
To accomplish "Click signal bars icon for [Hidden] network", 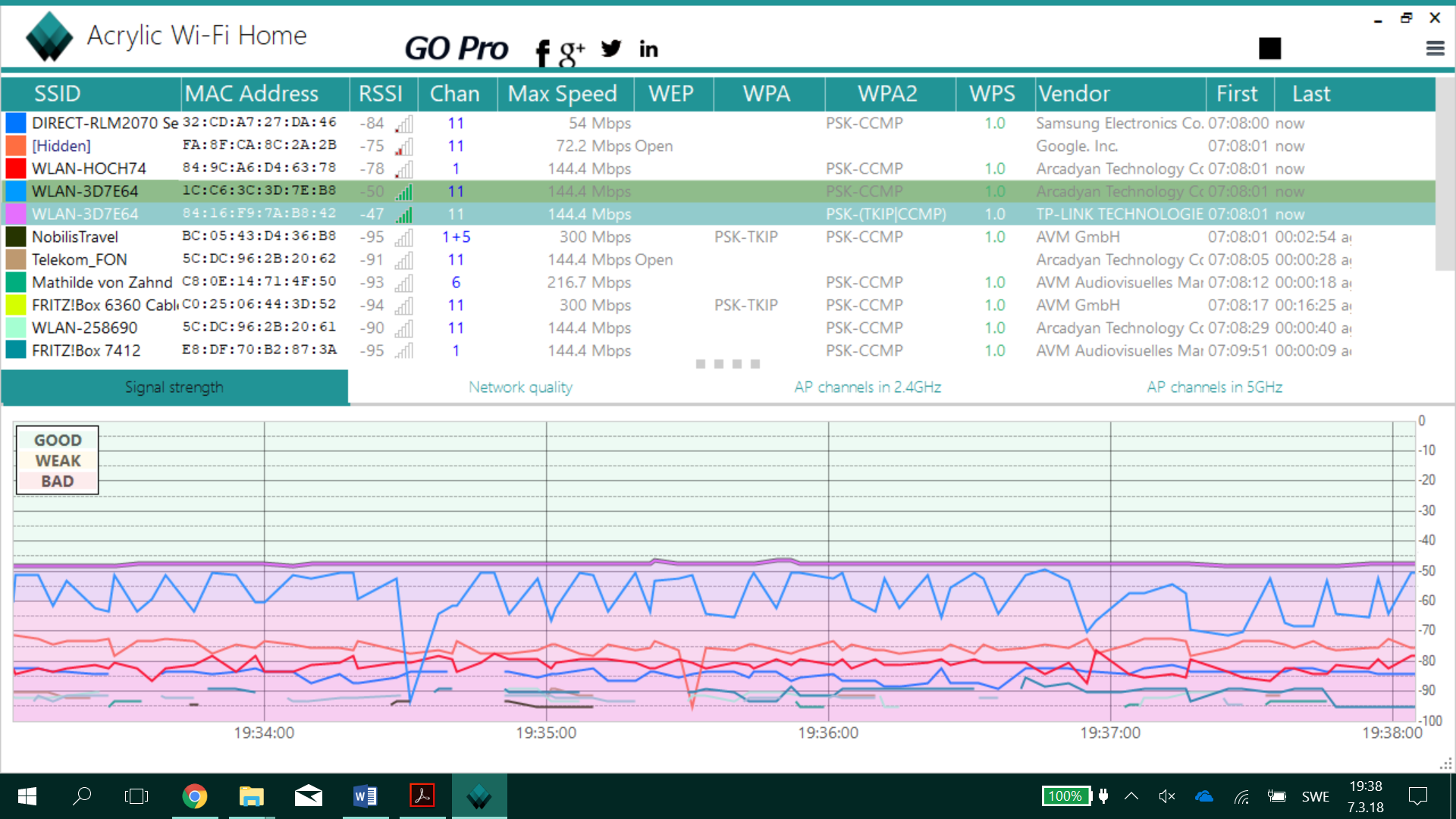I will point(404,146).
